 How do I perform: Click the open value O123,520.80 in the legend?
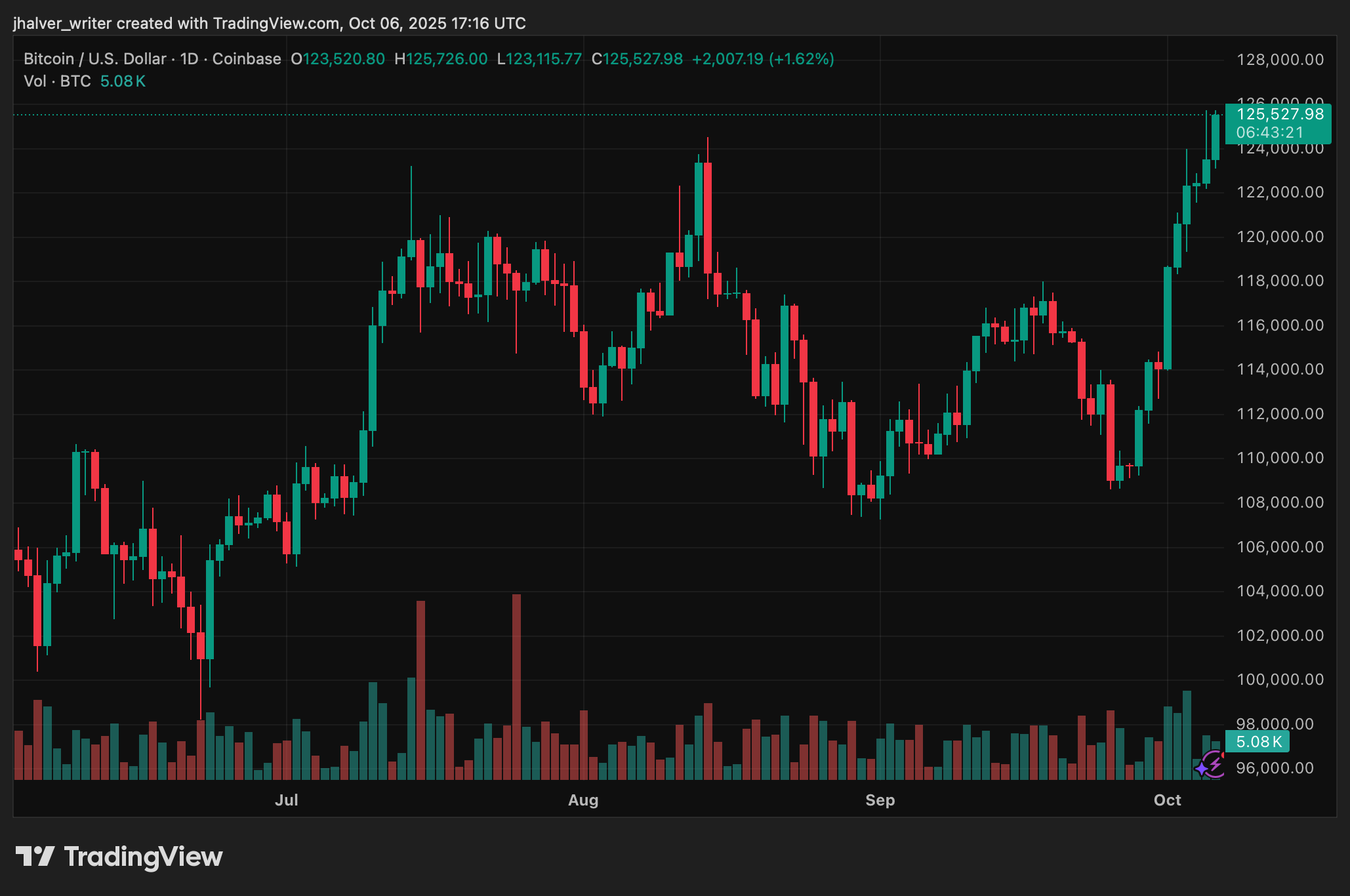tap(337, 58)
